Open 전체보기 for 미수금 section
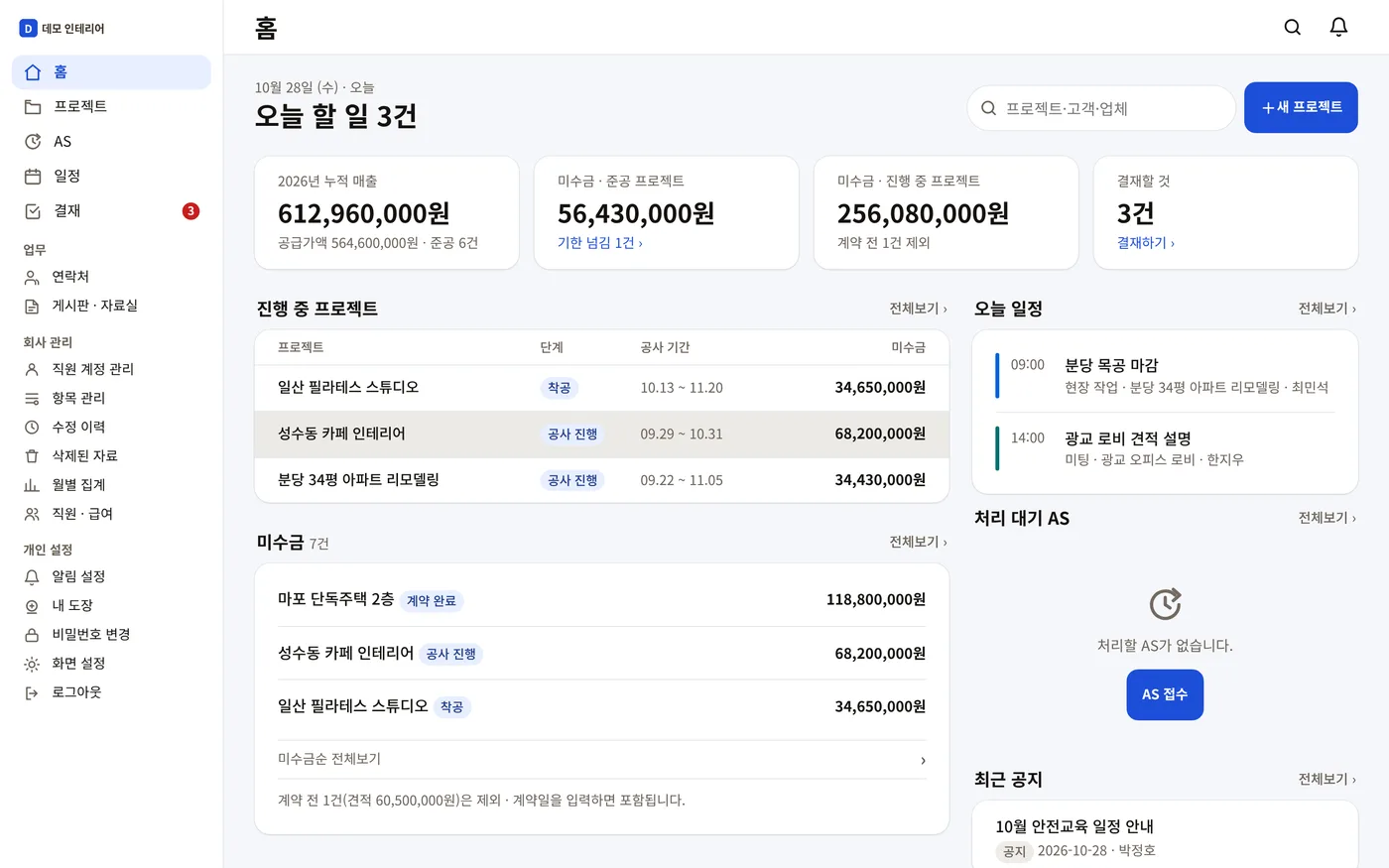The width and height of the screenshot is (1389, 868). click(918, 542)
